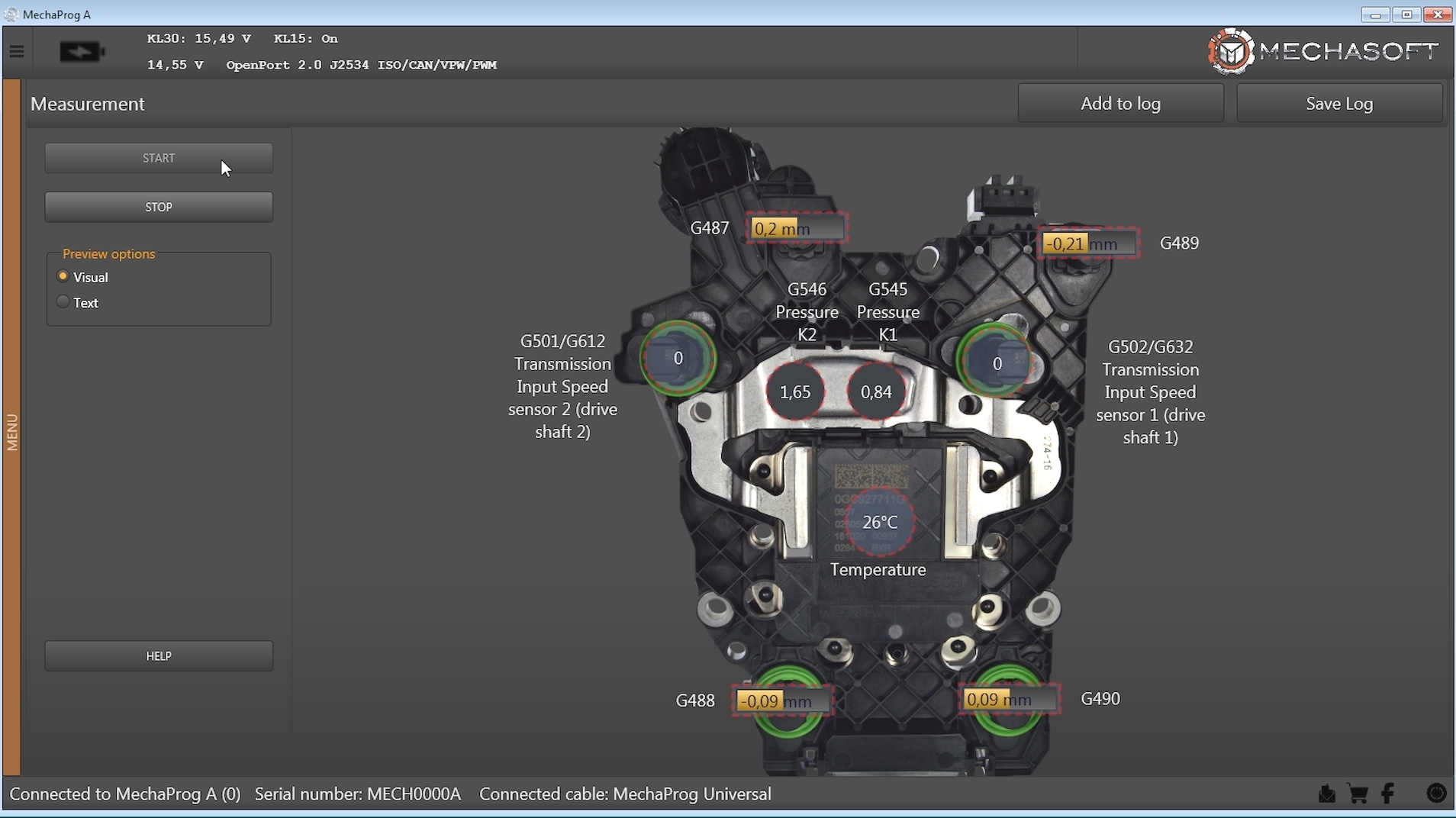Viewport: 1456px width, 818px height.
Task: Click G501/G612 Transmission Input Speed sensor 2 text
Action: (563, 387)
